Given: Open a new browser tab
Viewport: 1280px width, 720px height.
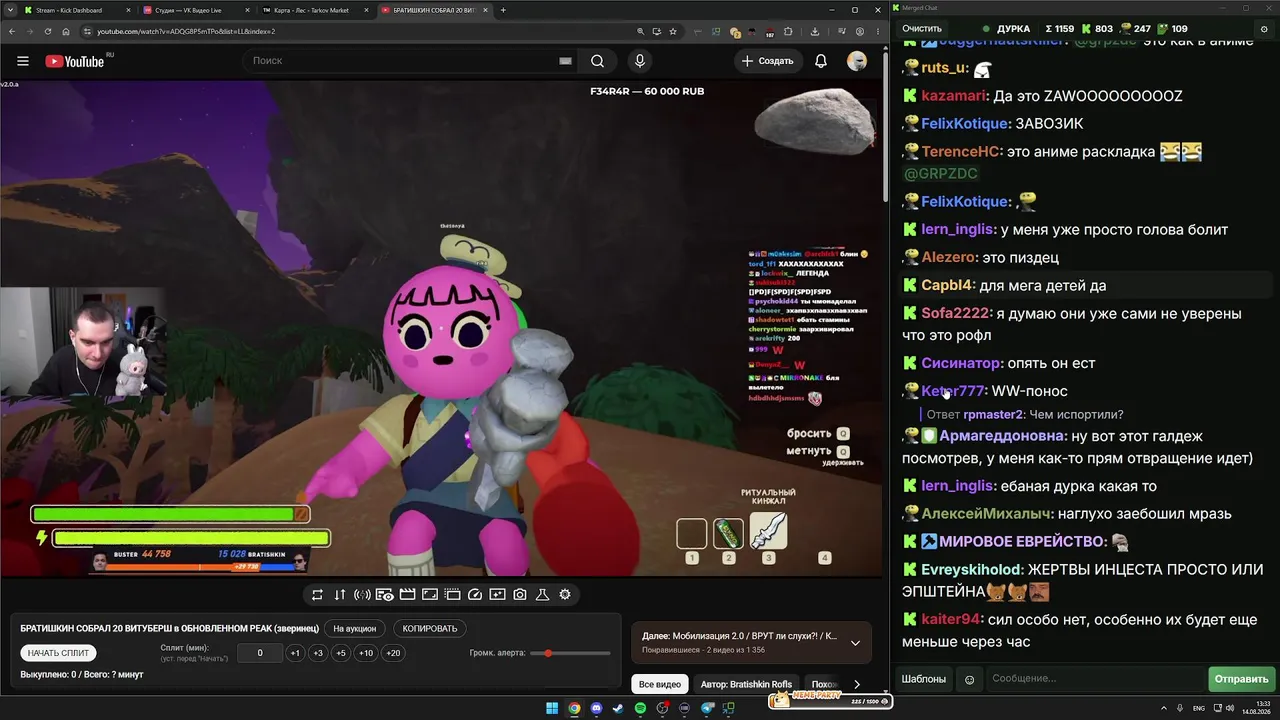Looking at the screenshot, I should pos(503,10).
